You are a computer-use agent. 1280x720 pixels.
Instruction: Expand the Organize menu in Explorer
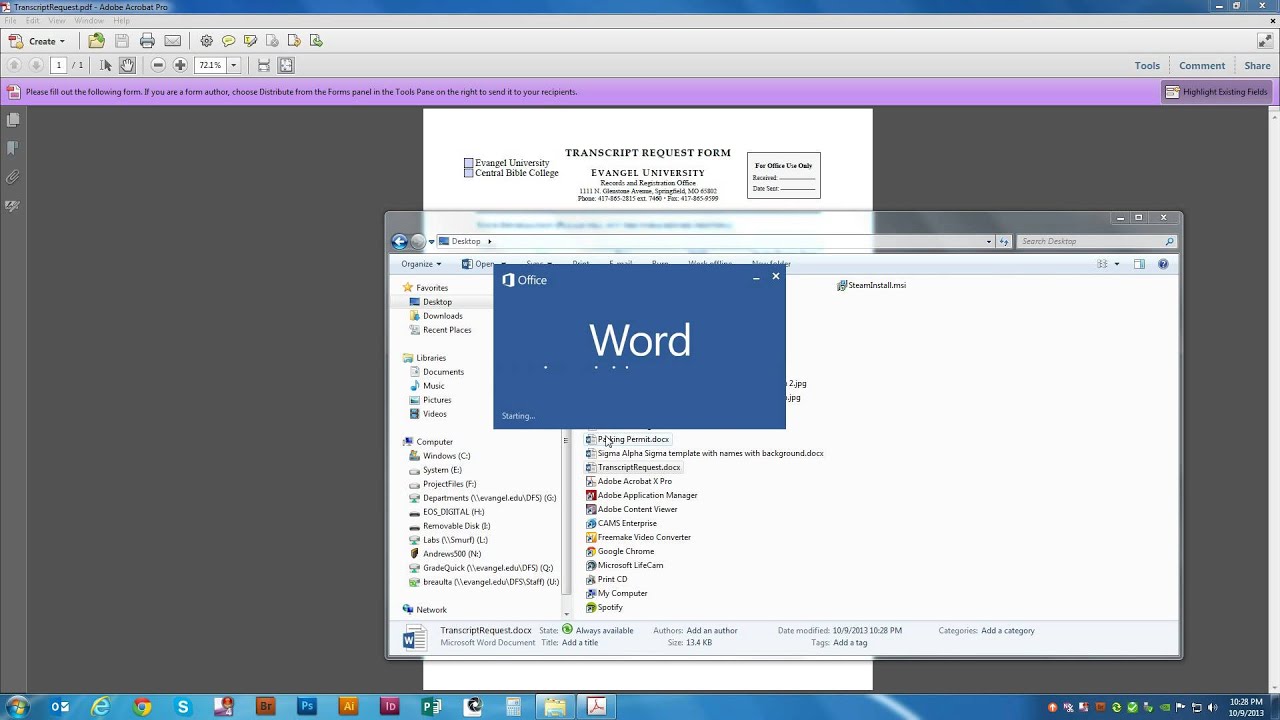point(421,264)
